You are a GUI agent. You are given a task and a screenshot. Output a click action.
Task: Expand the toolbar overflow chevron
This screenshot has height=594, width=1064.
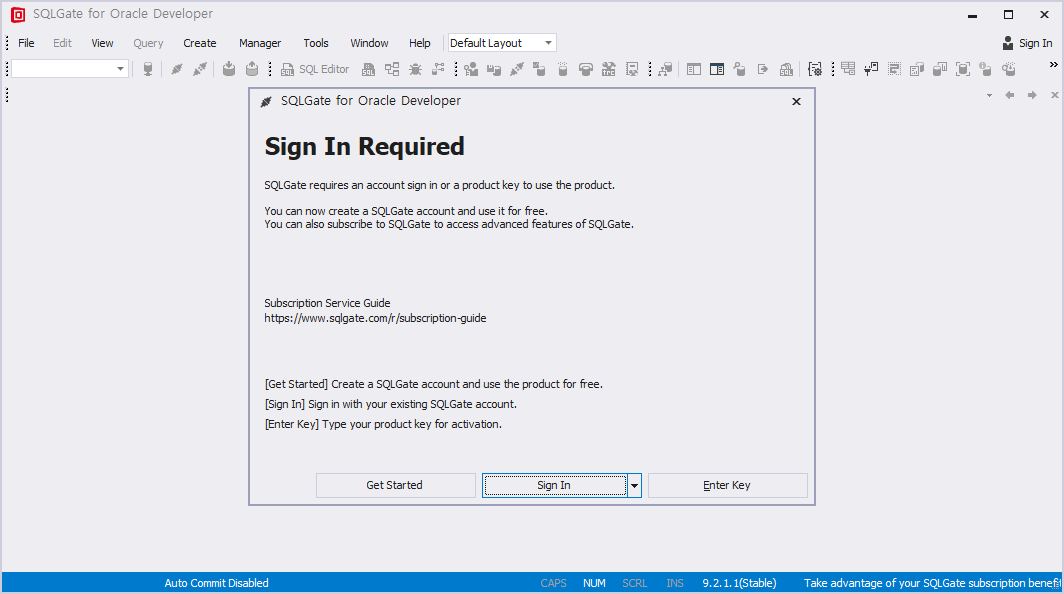coord(1053,65)
